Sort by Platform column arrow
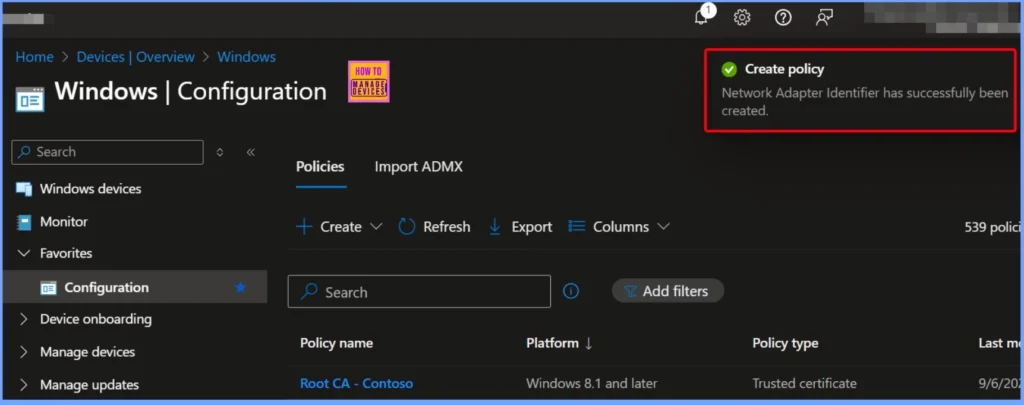1024x405 pixels. click(x=588, y=344)
